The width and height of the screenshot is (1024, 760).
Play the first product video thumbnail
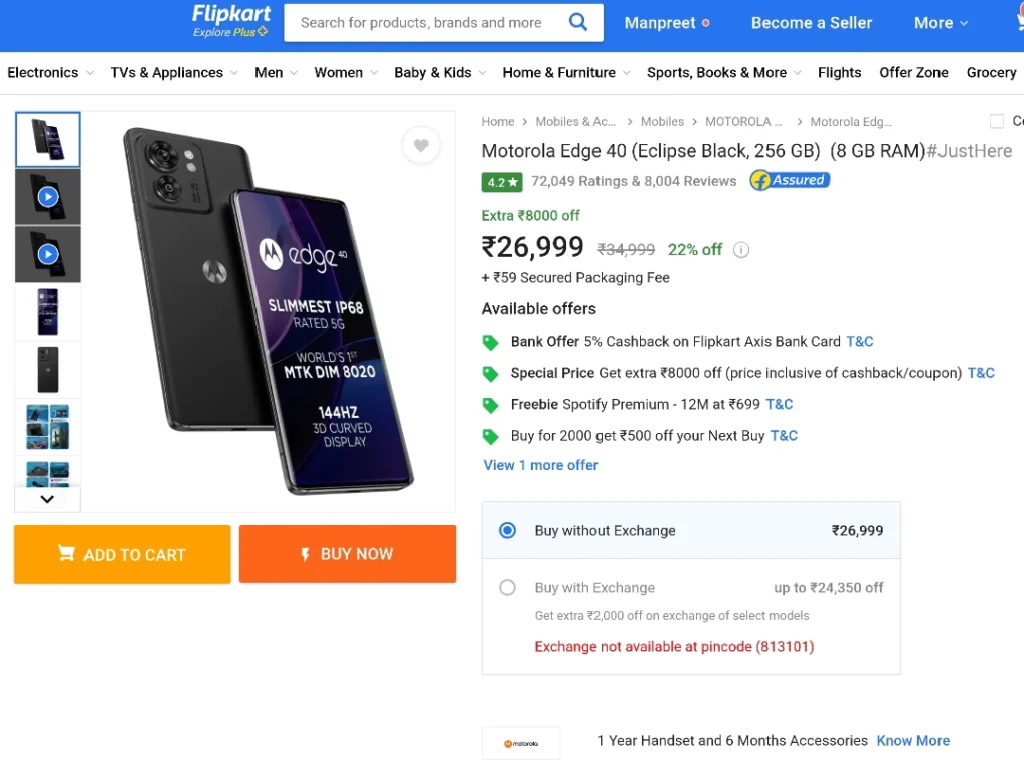48,197
